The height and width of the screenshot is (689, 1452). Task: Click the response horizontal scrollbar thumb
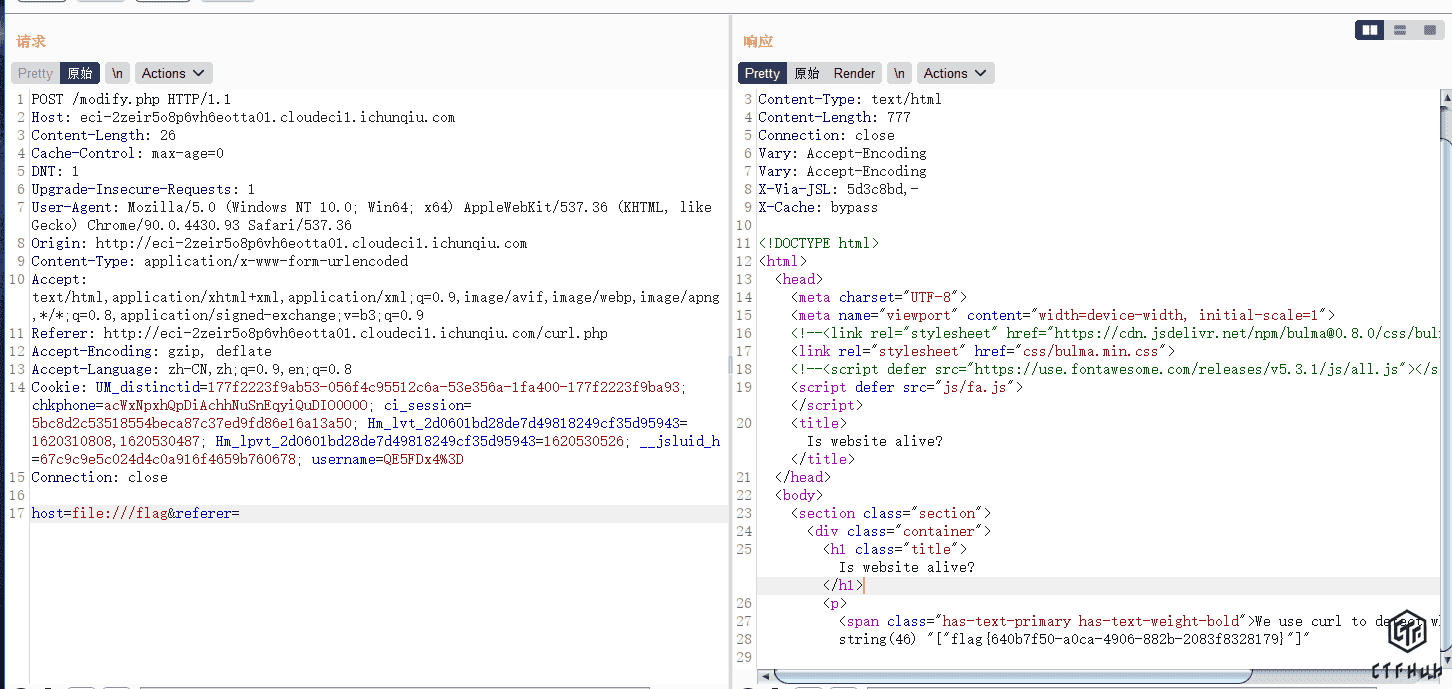point(1000,677)
